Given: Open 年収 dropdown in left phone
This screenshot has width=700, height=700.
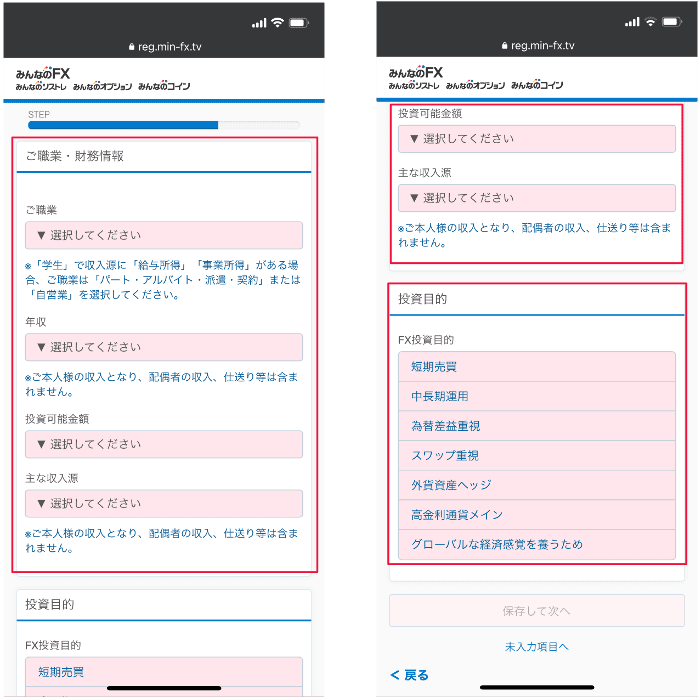Looking at the screenshot, I should [164, 347].
